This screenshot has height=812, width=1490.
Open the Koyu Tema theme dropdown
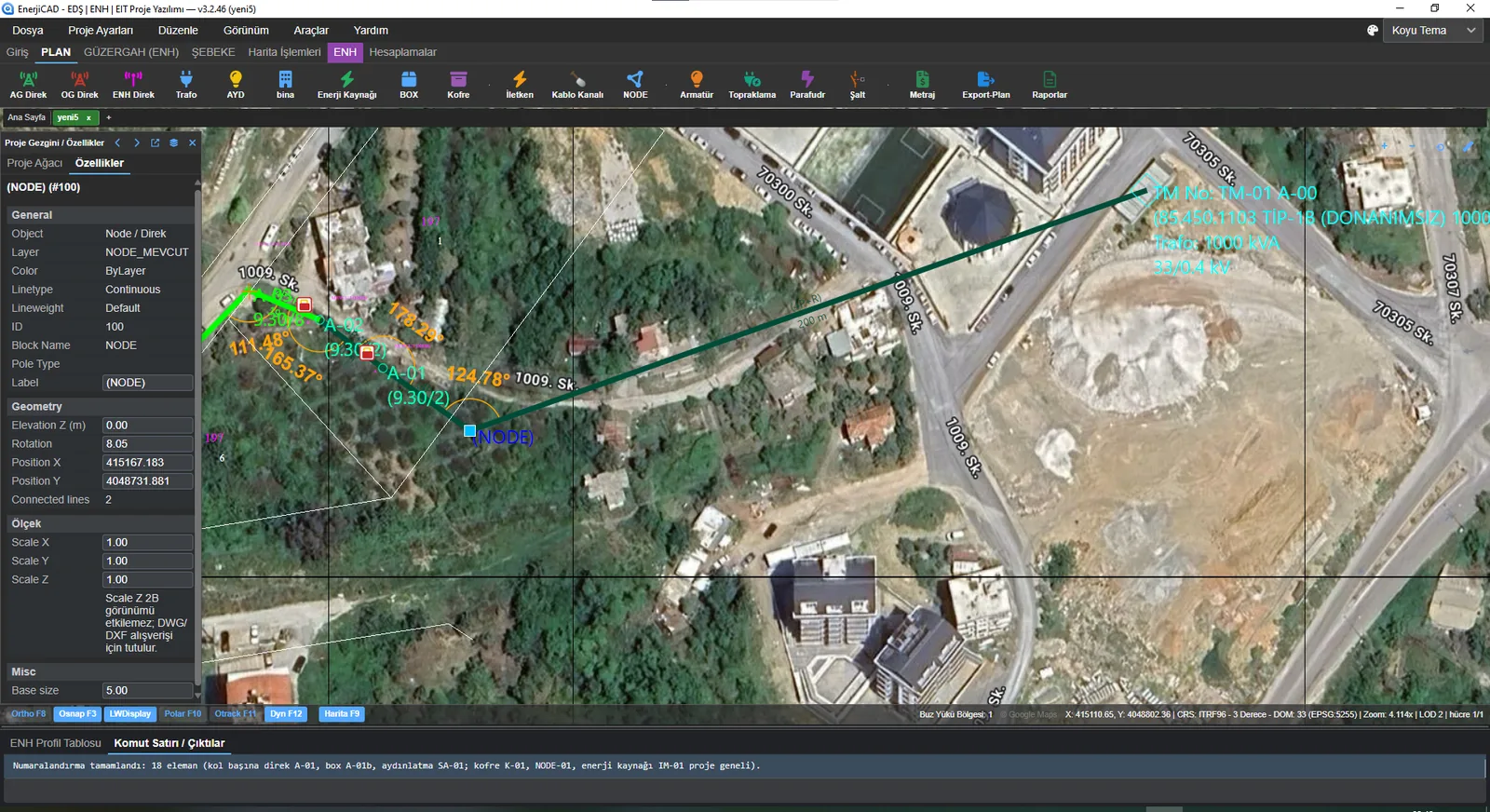[x=1431, y=31]
